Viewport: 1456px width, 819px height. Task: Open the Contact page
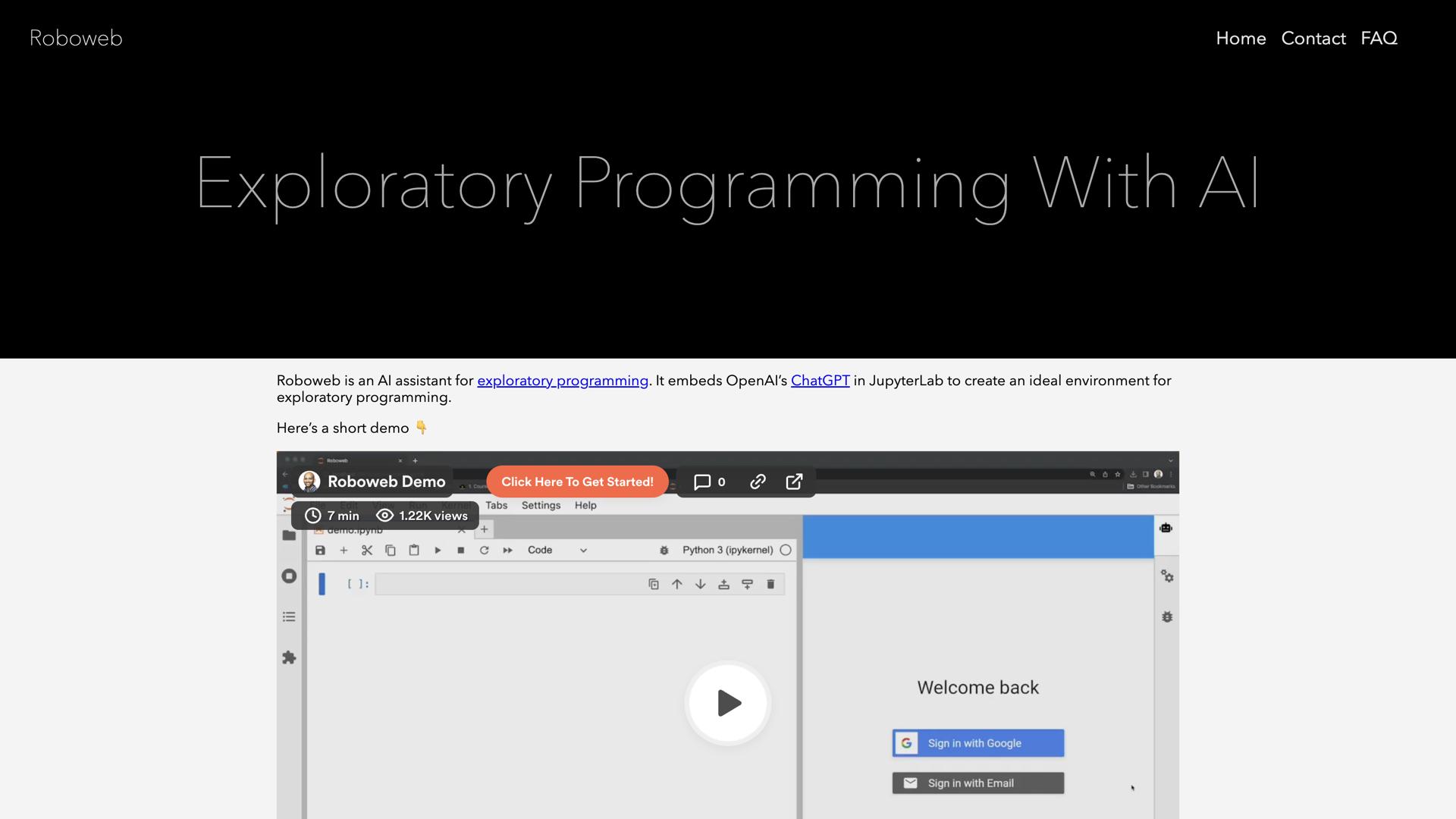click(x=1313, y=38)
